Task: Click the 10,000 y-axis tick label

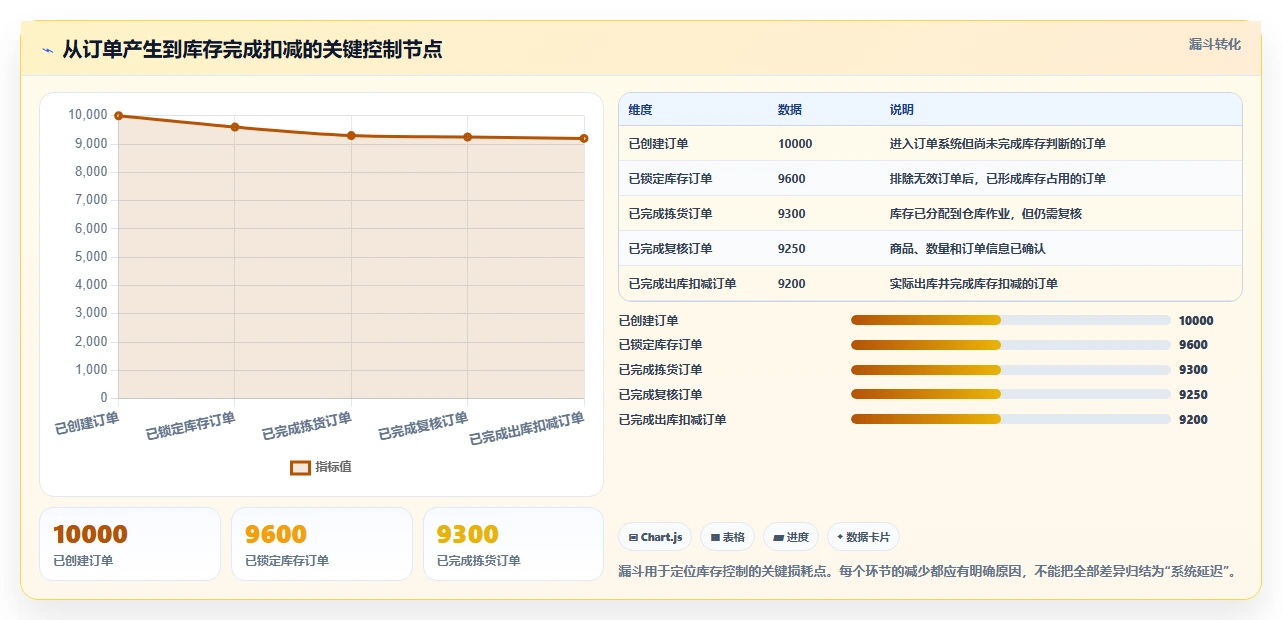Action: tap(87, 115)
